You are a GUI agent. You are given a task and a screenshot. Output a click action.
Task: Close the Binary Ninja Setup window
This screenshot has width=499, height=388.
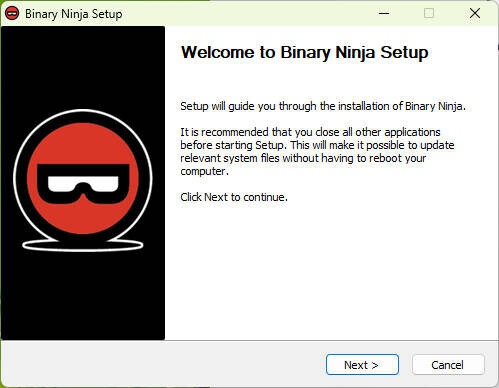coord(475,13)
